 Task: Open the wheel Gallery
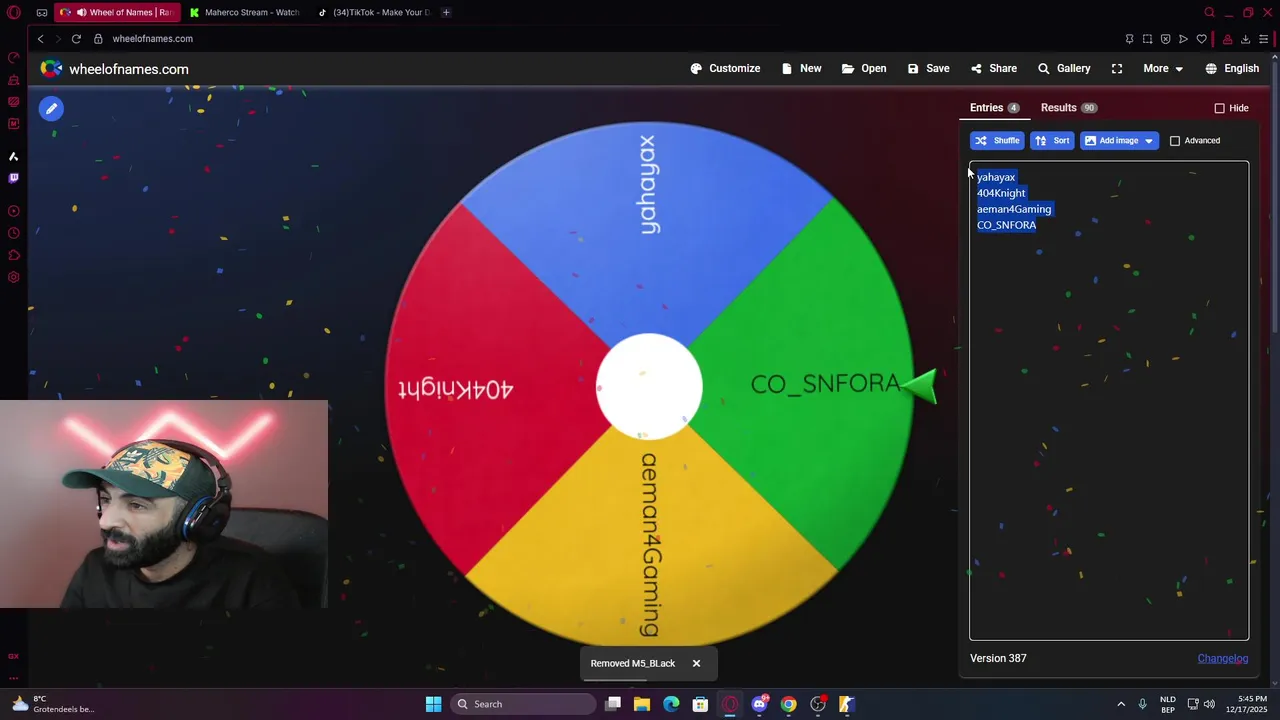click(1064, 69)
